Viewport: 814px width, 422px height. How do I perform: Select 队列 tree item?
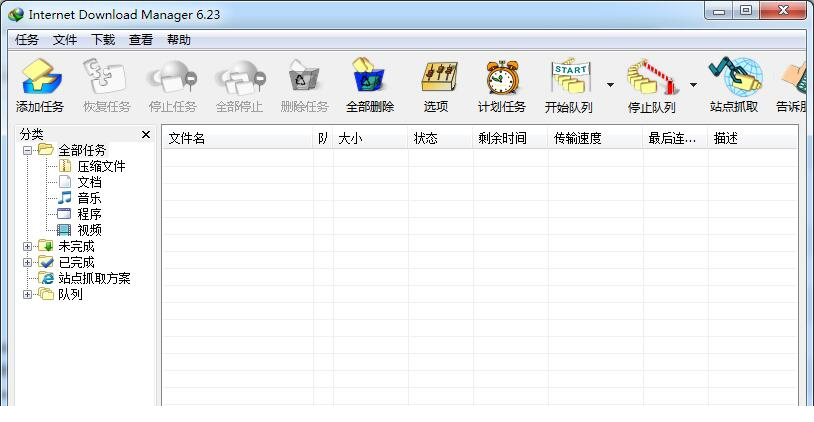click(x=70, y=295)
